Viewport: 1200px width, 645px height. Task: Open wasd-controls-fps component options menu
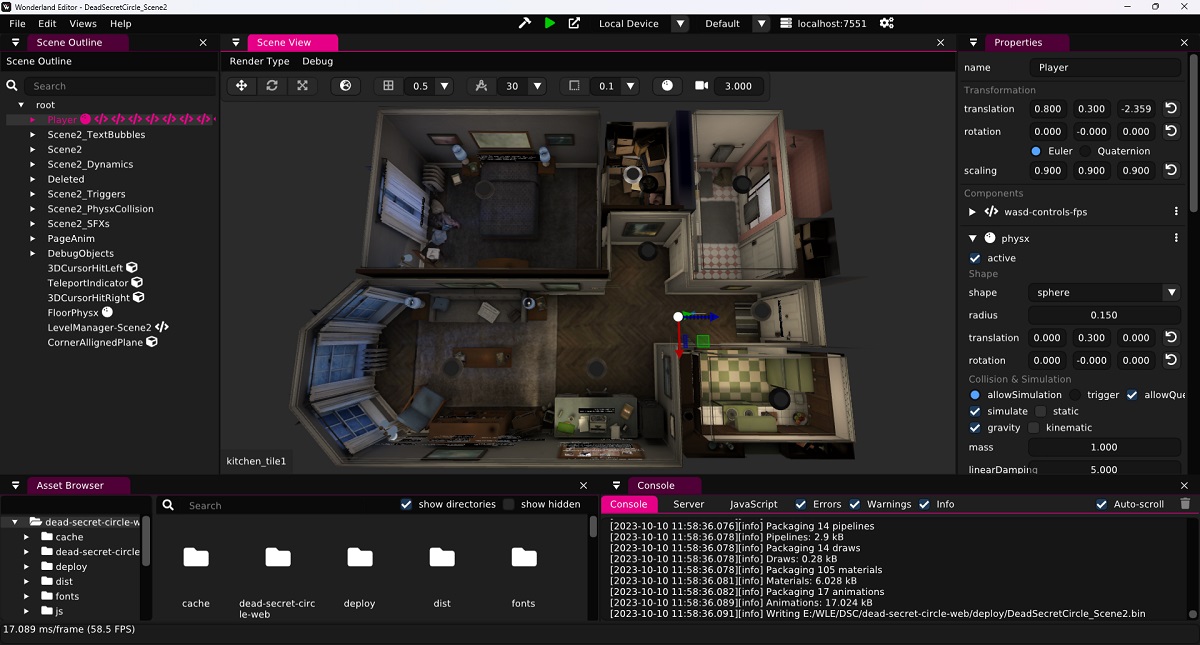(1176, 212)
